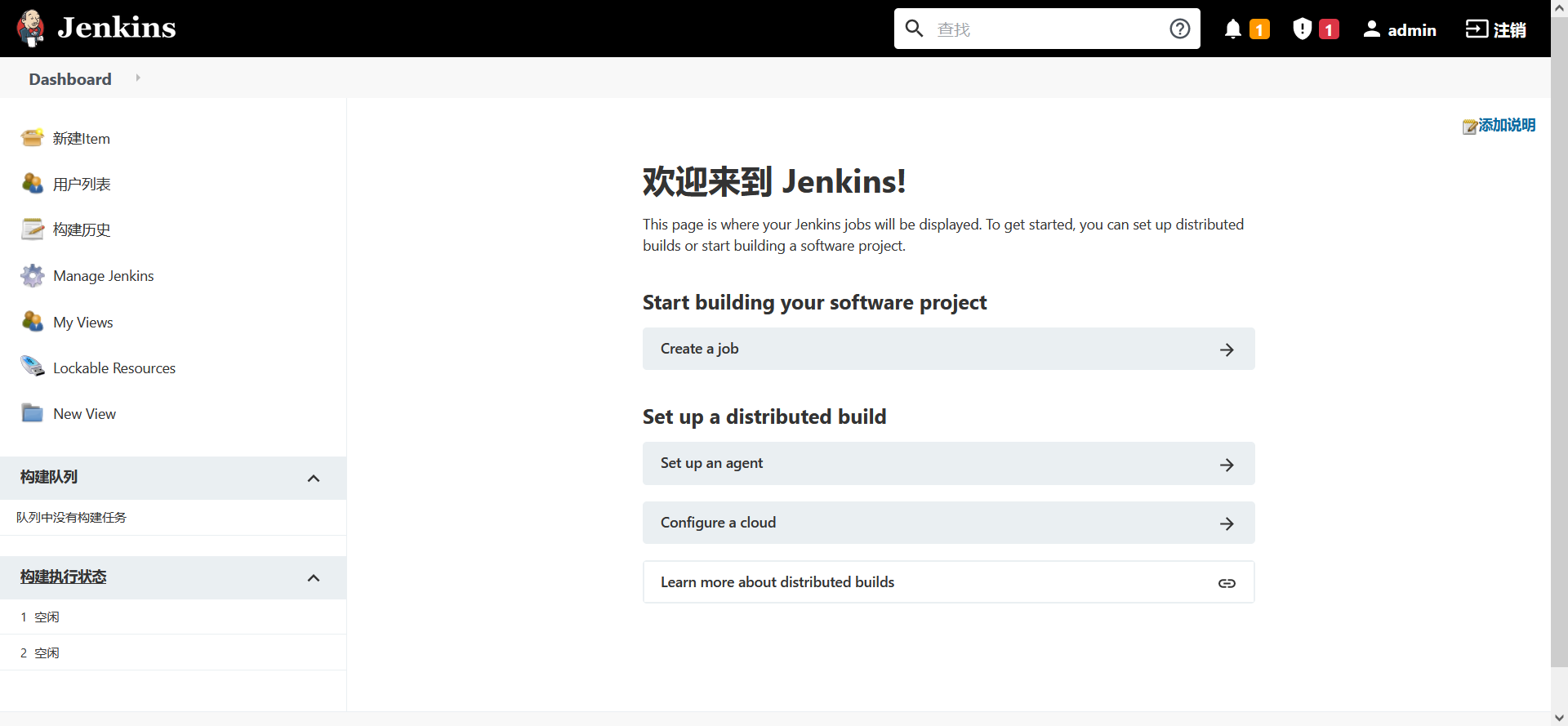Click the admin user icon
The width and height of the screenshot is (1568, 726).
[x=1372, y=29]
